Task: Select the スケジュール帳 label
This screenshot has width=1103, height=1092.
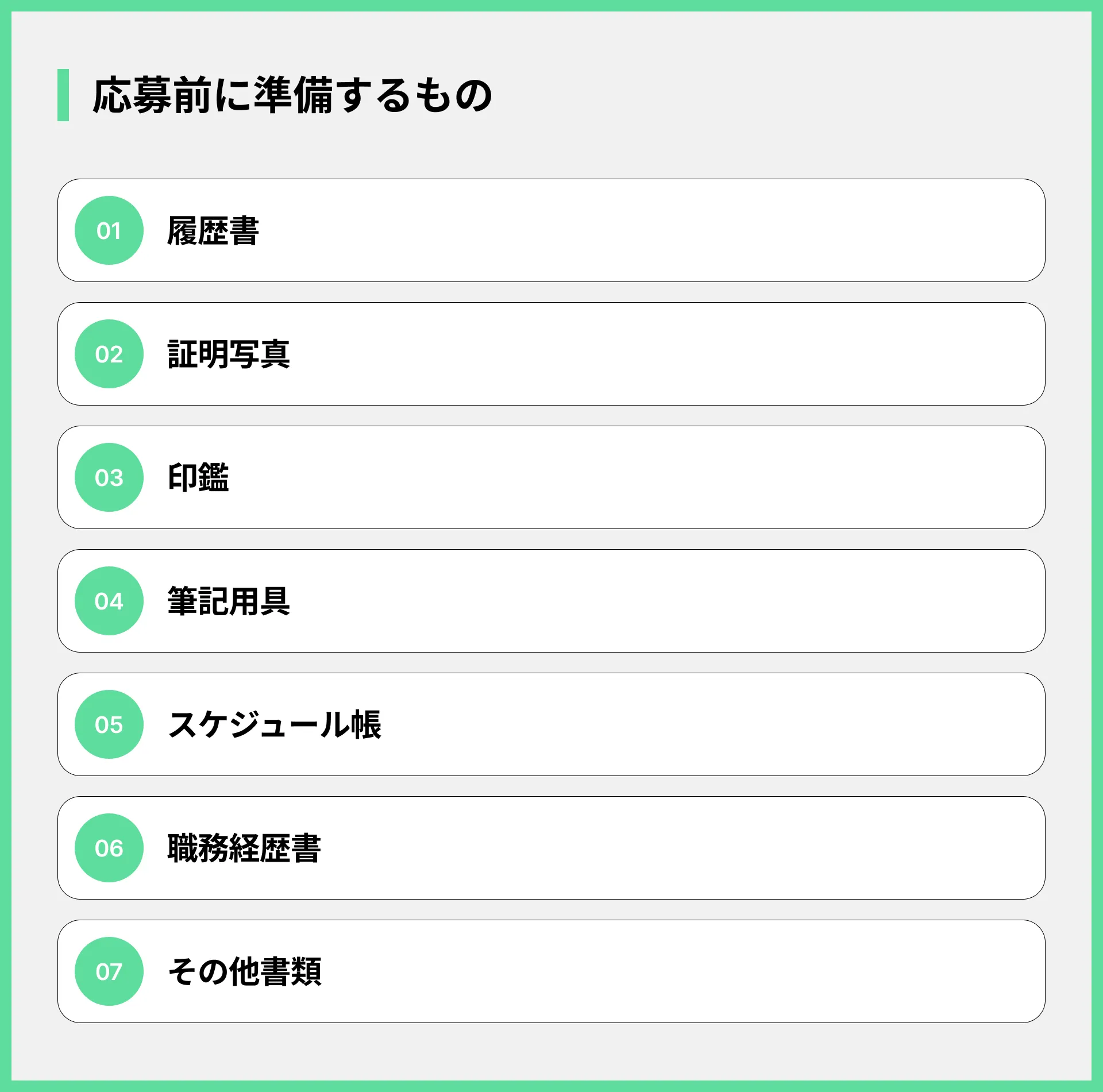Action: (275, 724)
